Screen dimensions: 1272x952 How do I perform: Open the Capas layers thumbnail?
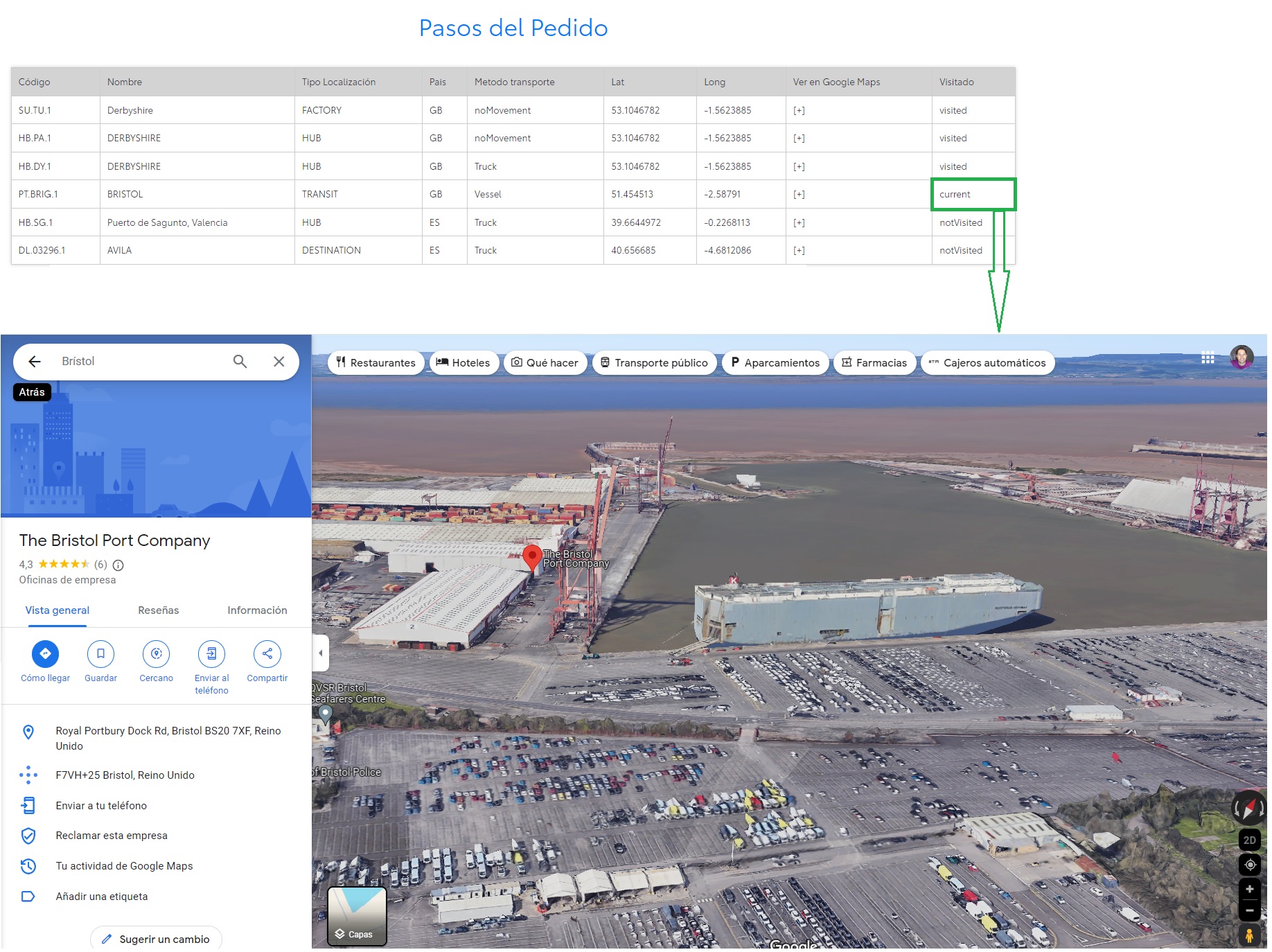357,917
